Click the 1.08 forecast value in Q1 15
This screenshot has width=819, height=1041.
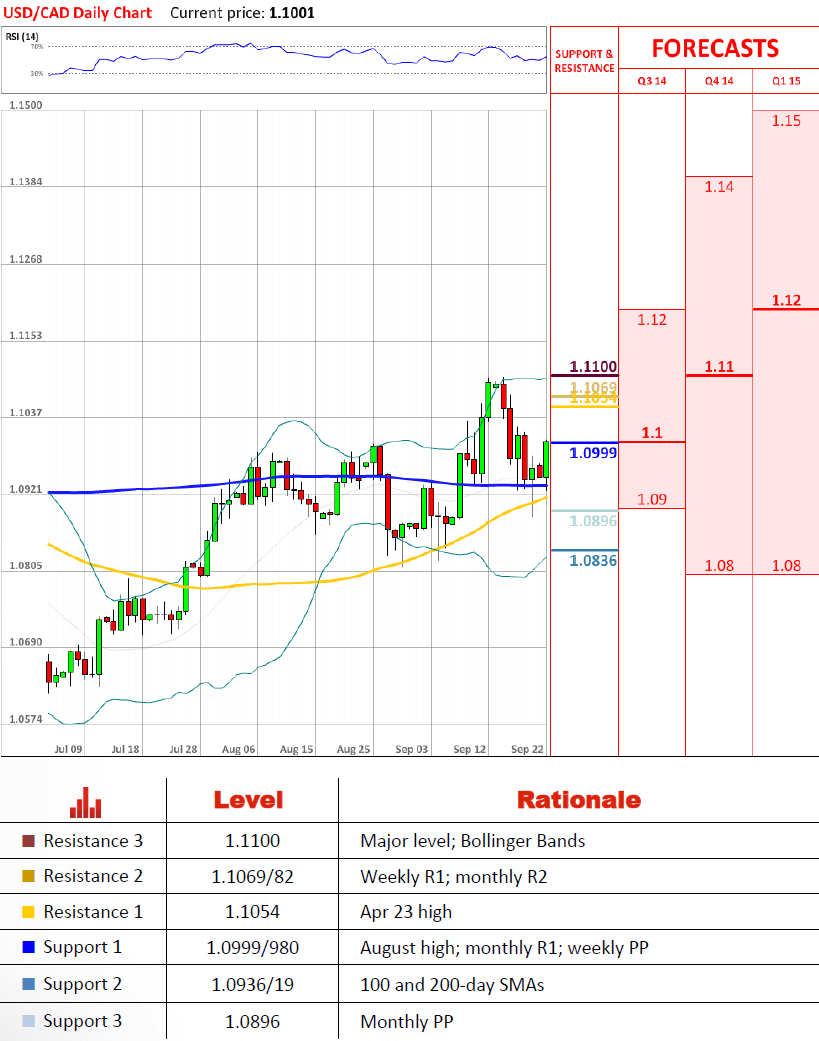(x=786, y=566)
